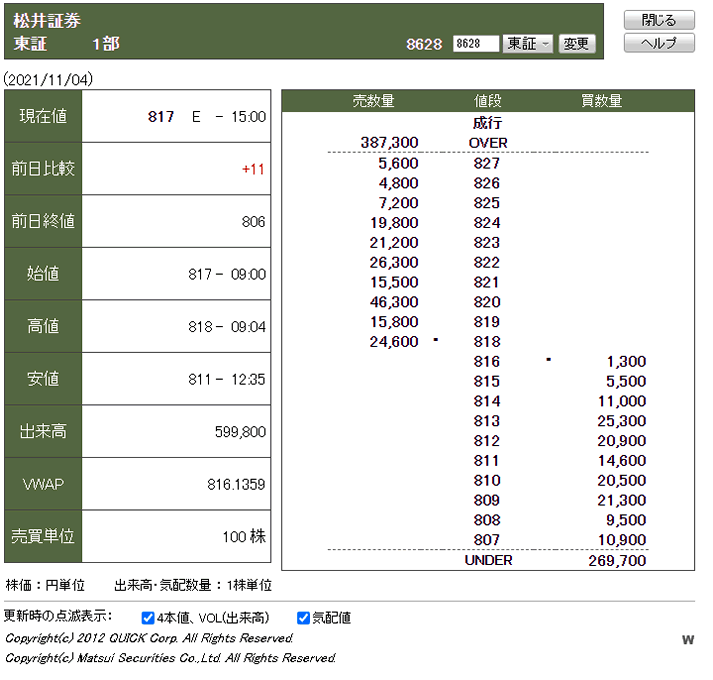
Task: Uncheck the 気配値 blink display checkbox
Action: click(303, 618)
